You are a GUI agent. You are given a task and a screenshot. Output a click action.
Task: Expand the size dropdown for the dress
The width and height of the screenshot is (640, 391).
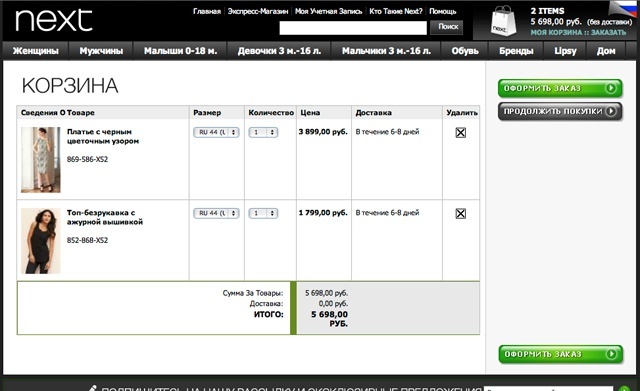click(x=216, y=132)
